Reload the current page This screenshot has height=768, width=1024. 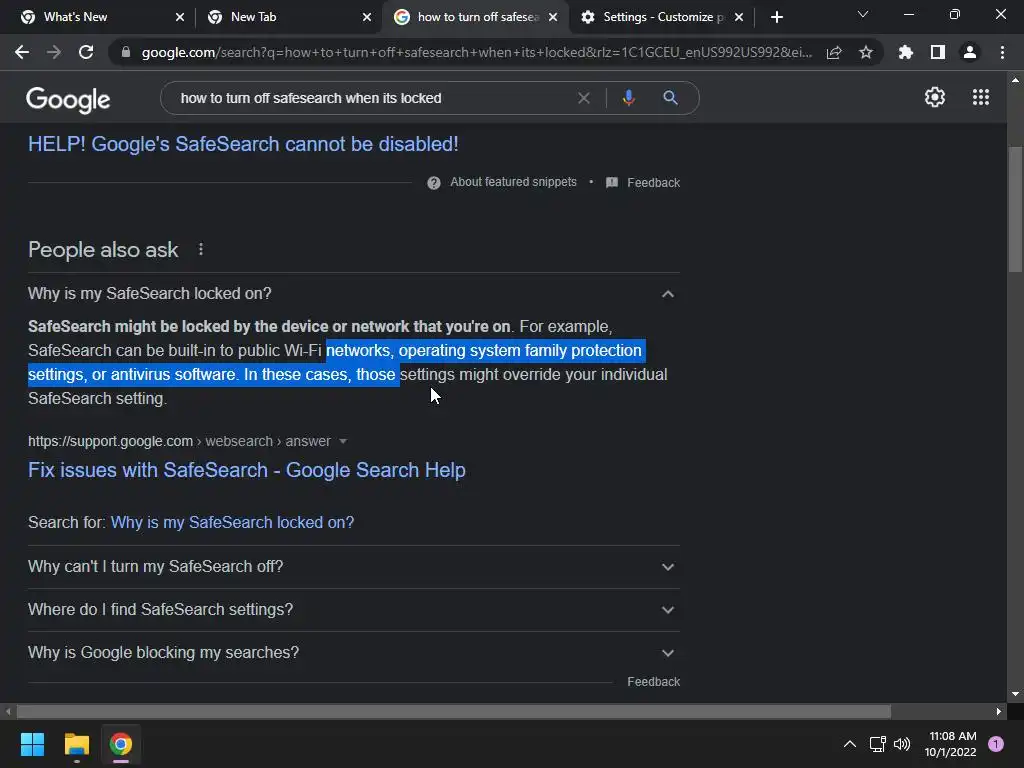point(86,52)
